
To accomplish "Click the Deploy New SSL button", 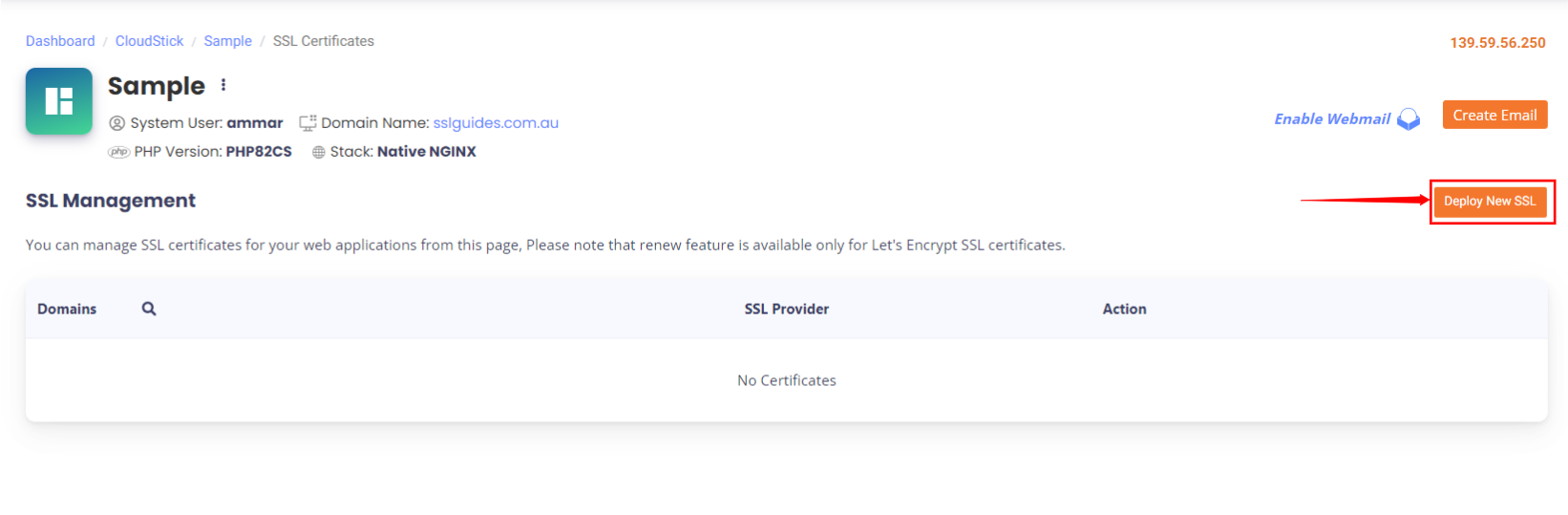I will 1490,202.
